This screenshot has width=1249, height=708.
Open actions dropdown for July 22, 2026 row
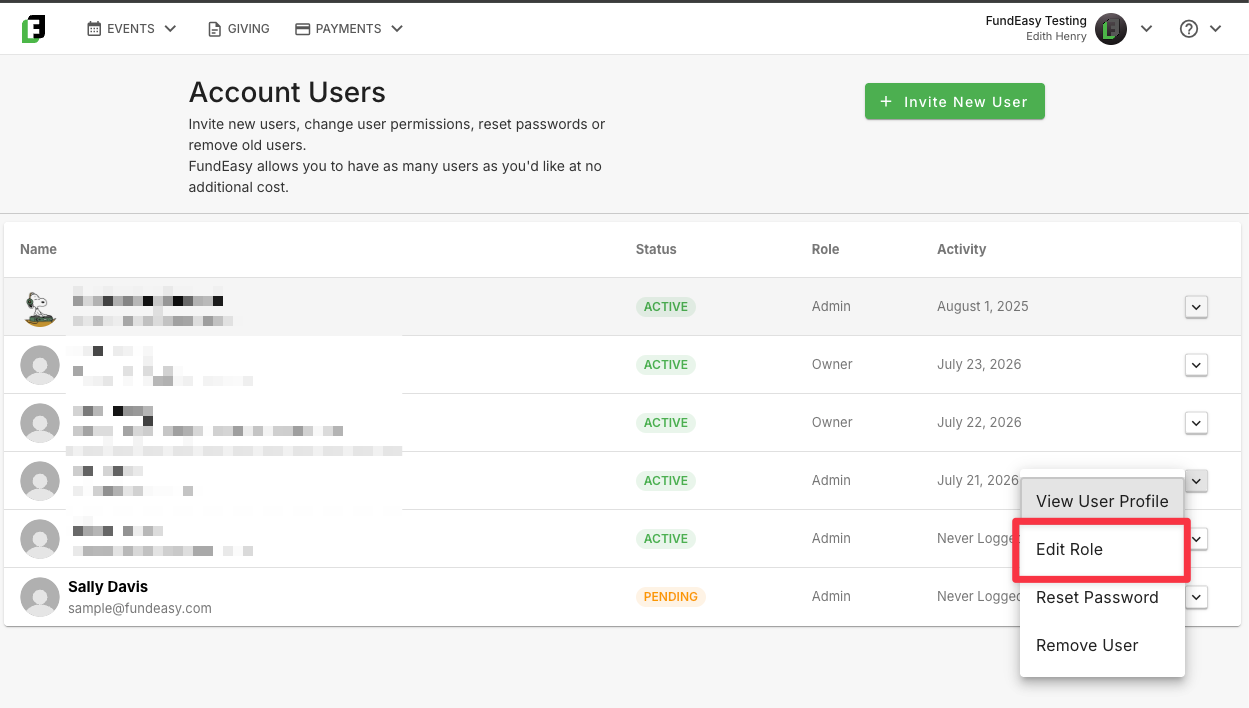pyautogui.click(x=1196, y=423)
